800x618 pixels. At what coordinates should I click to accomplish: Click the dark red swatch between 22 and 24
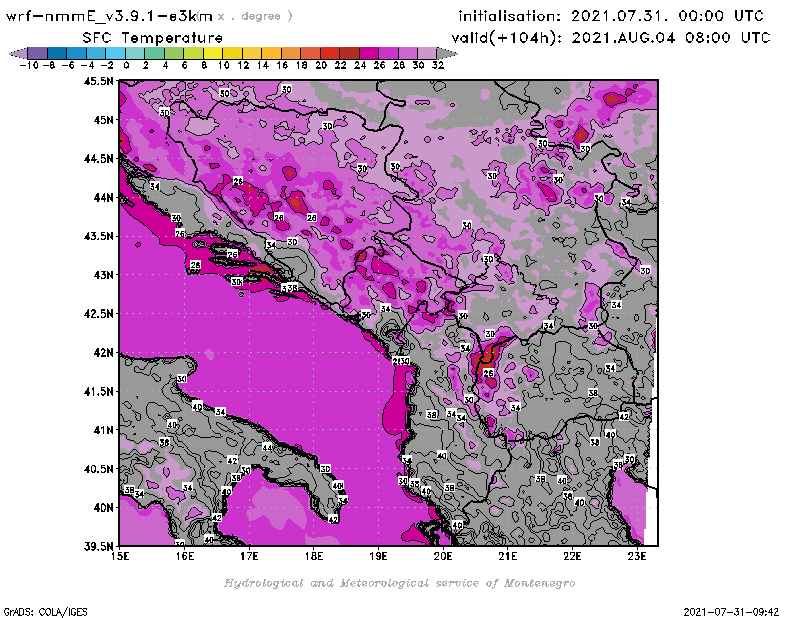[x=349, y=53]
